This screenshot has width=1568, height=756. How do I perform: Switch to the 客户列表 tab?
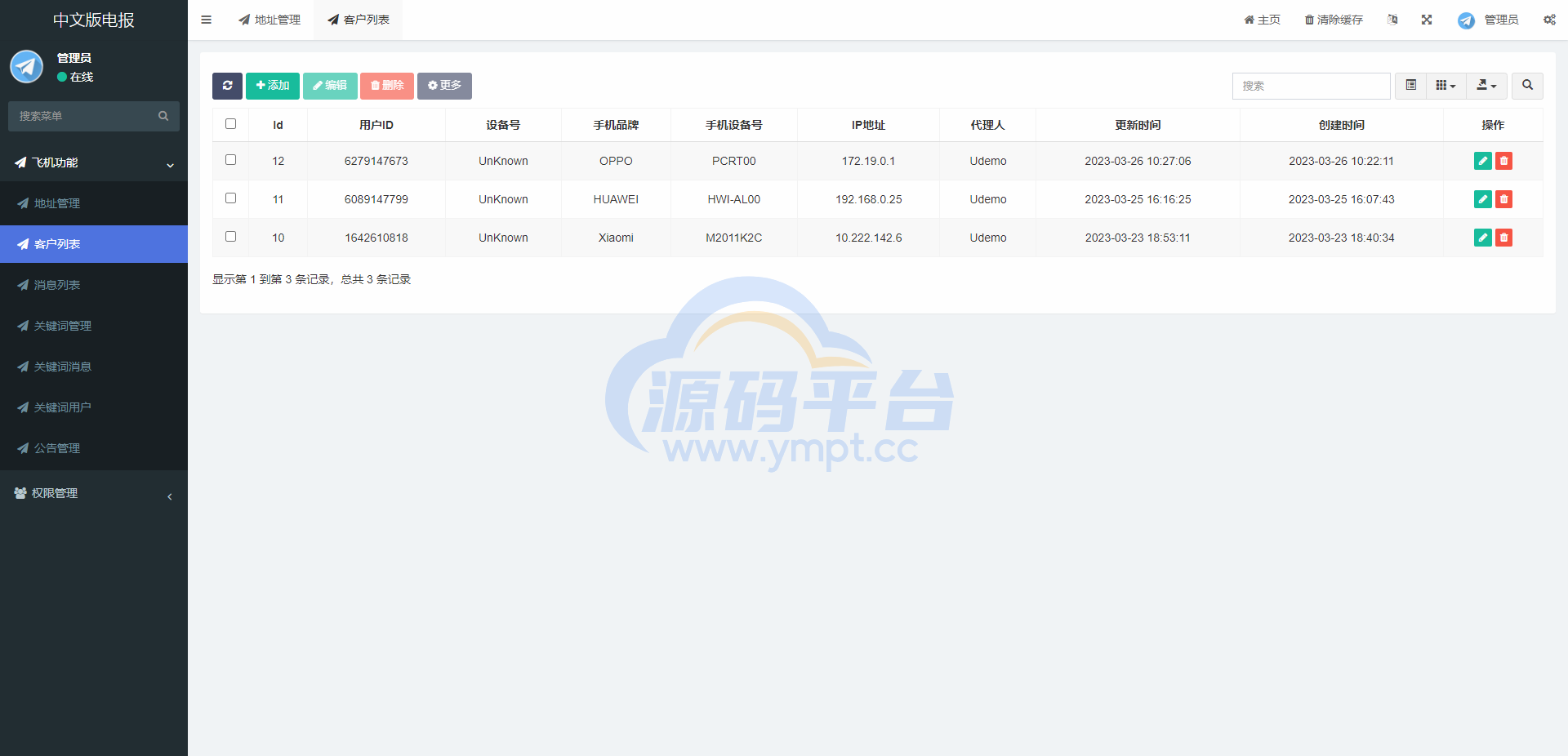(359, 20)
